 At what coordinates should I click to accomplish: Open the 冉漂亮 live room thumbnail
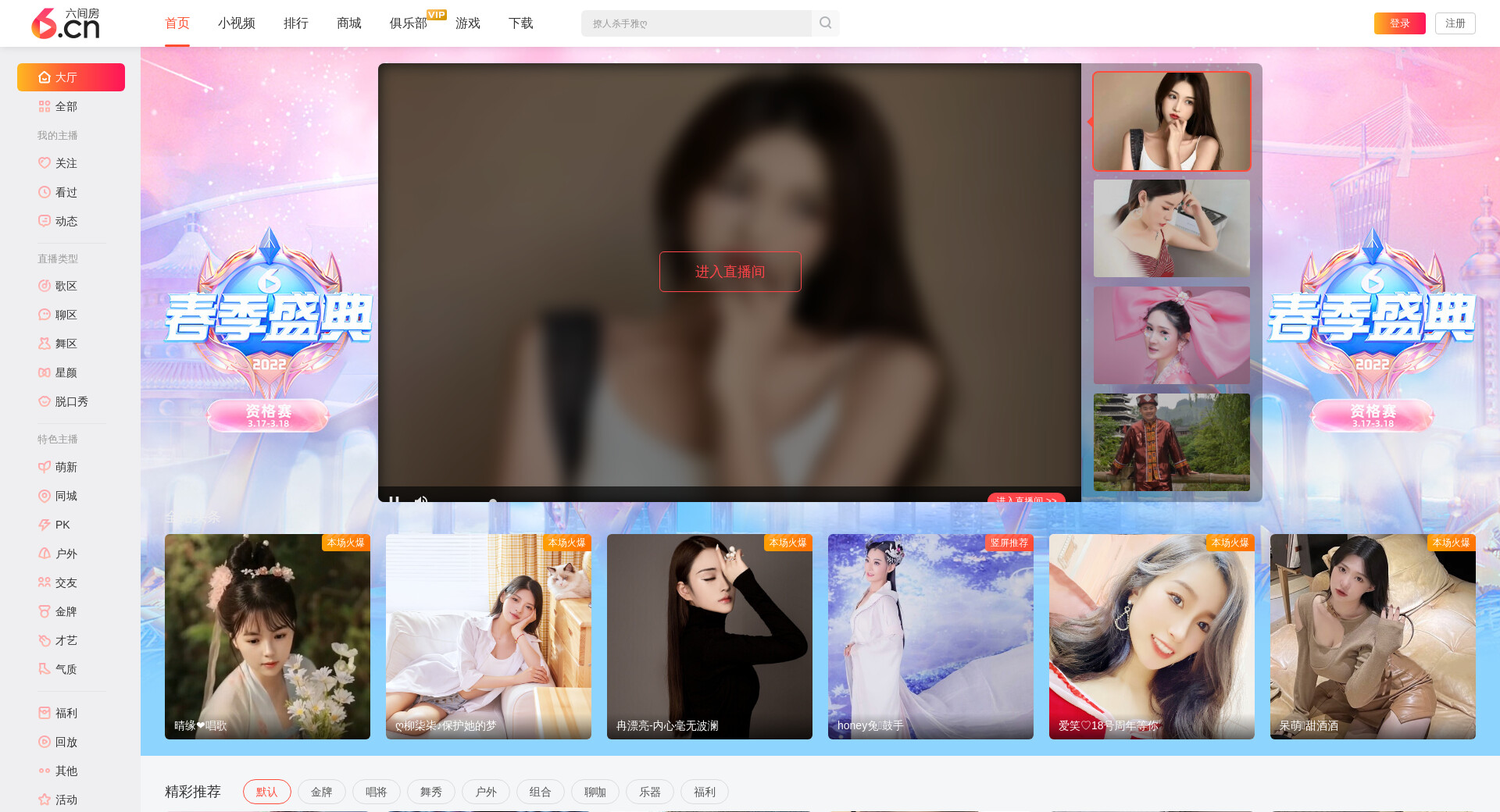709,636
